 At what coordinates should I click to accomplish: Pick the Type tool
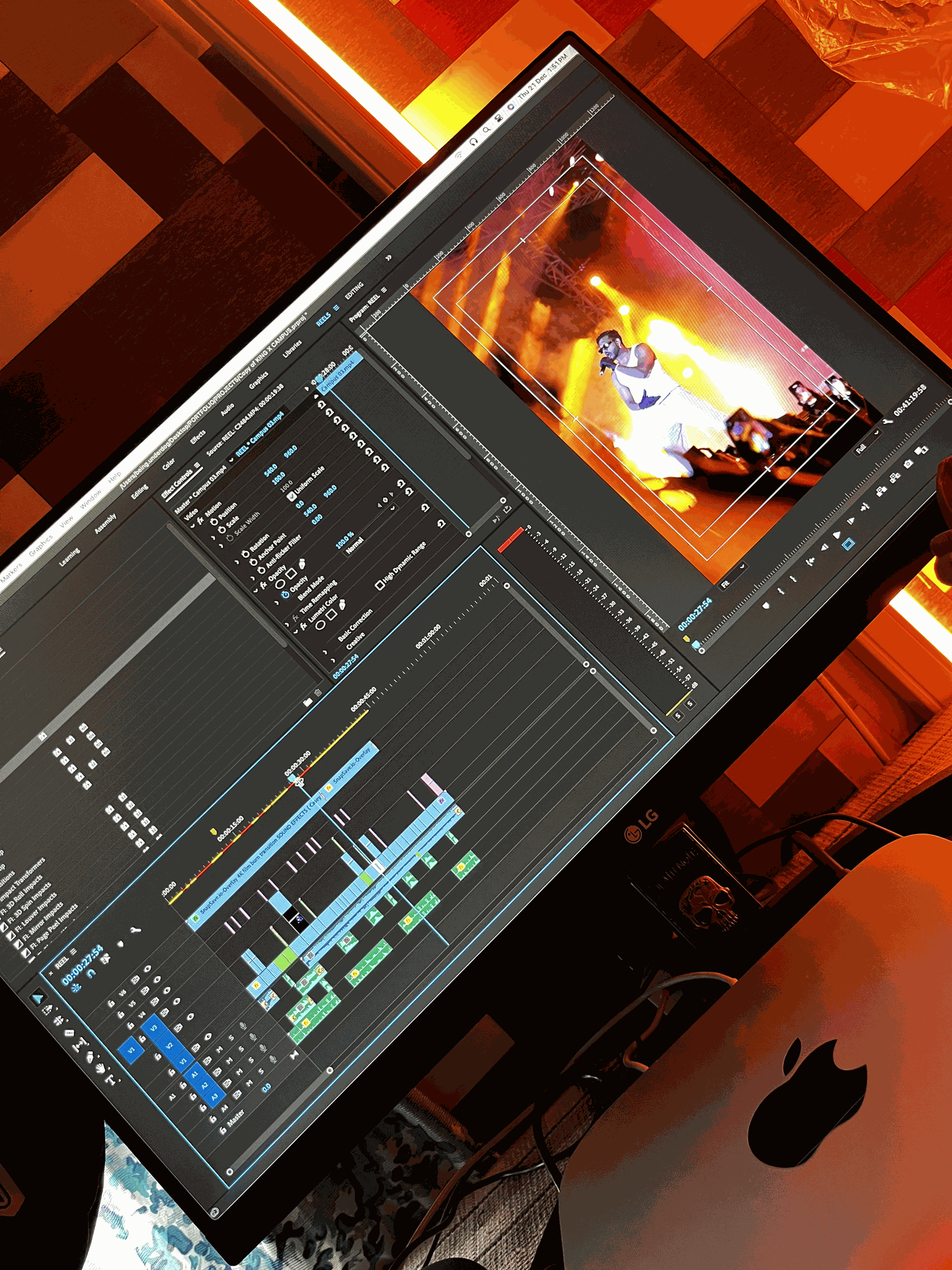(110, 1079)
